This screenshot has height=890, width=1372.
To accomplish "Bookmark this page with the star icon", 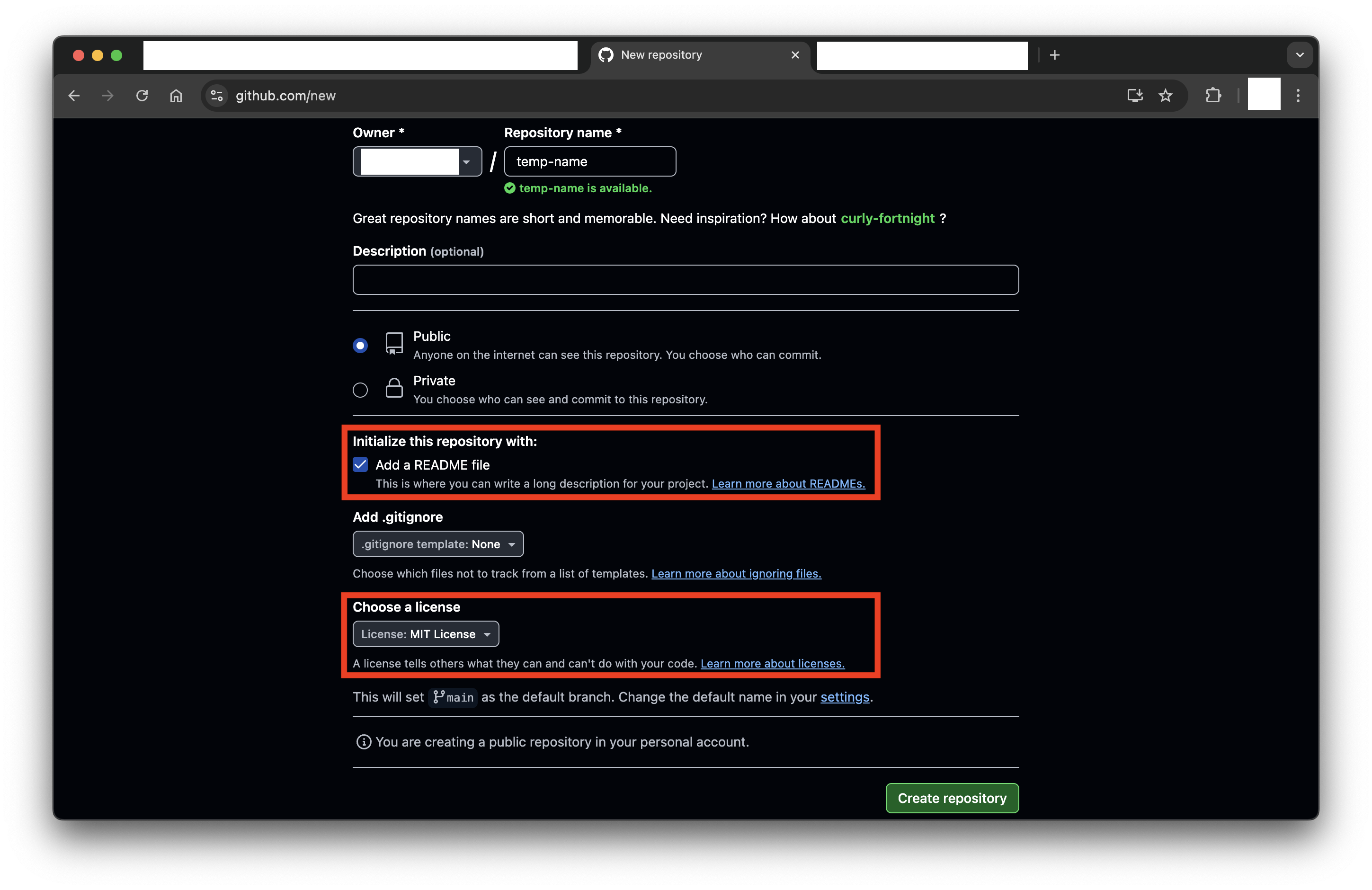I will coord(1166,96).
